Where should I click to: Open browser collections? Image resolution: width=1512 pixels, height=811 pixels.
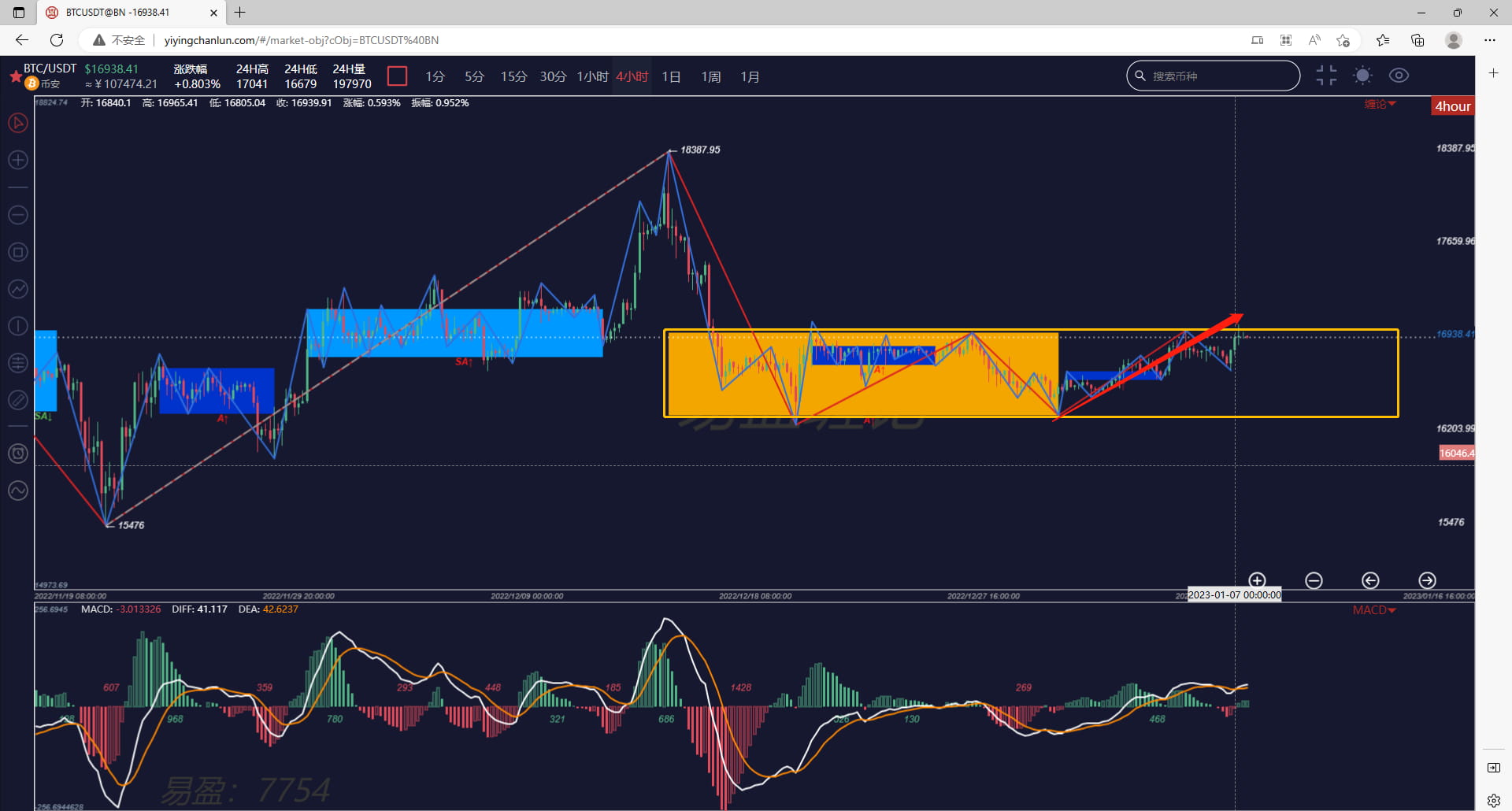1417,40
